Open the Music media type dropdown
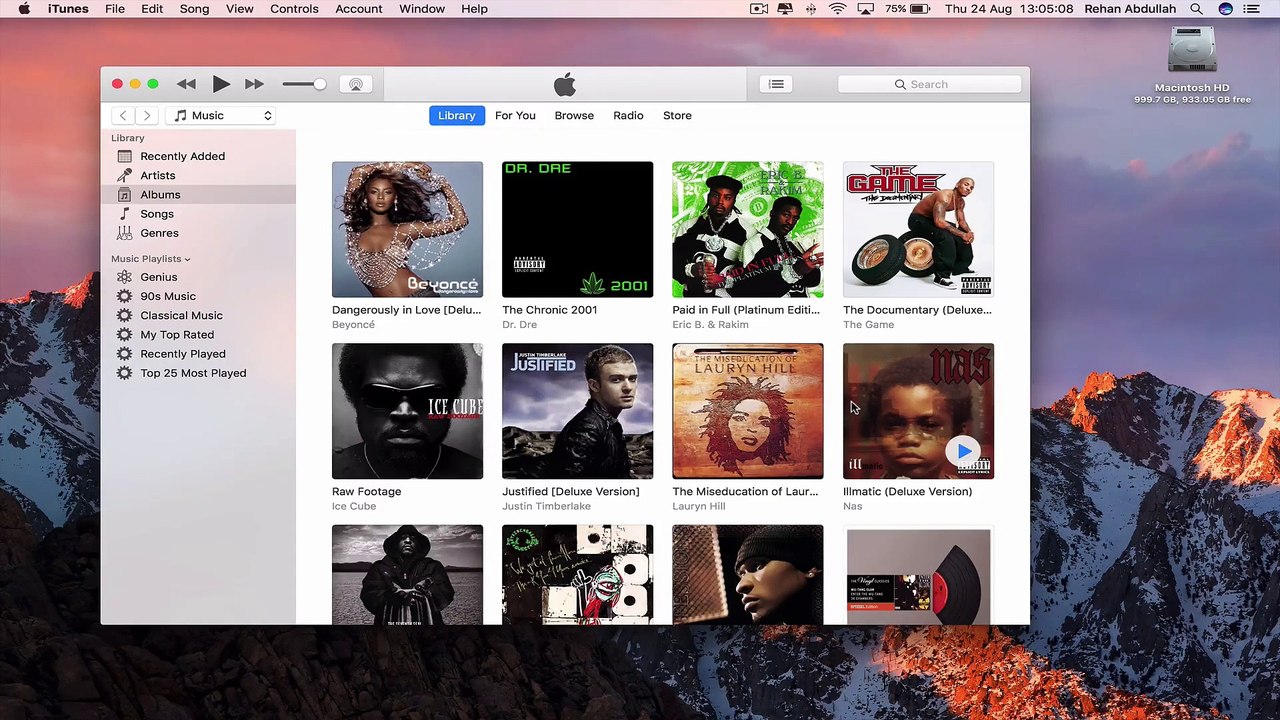Screen dimensions: 1280x720 (x=221, y=116)
